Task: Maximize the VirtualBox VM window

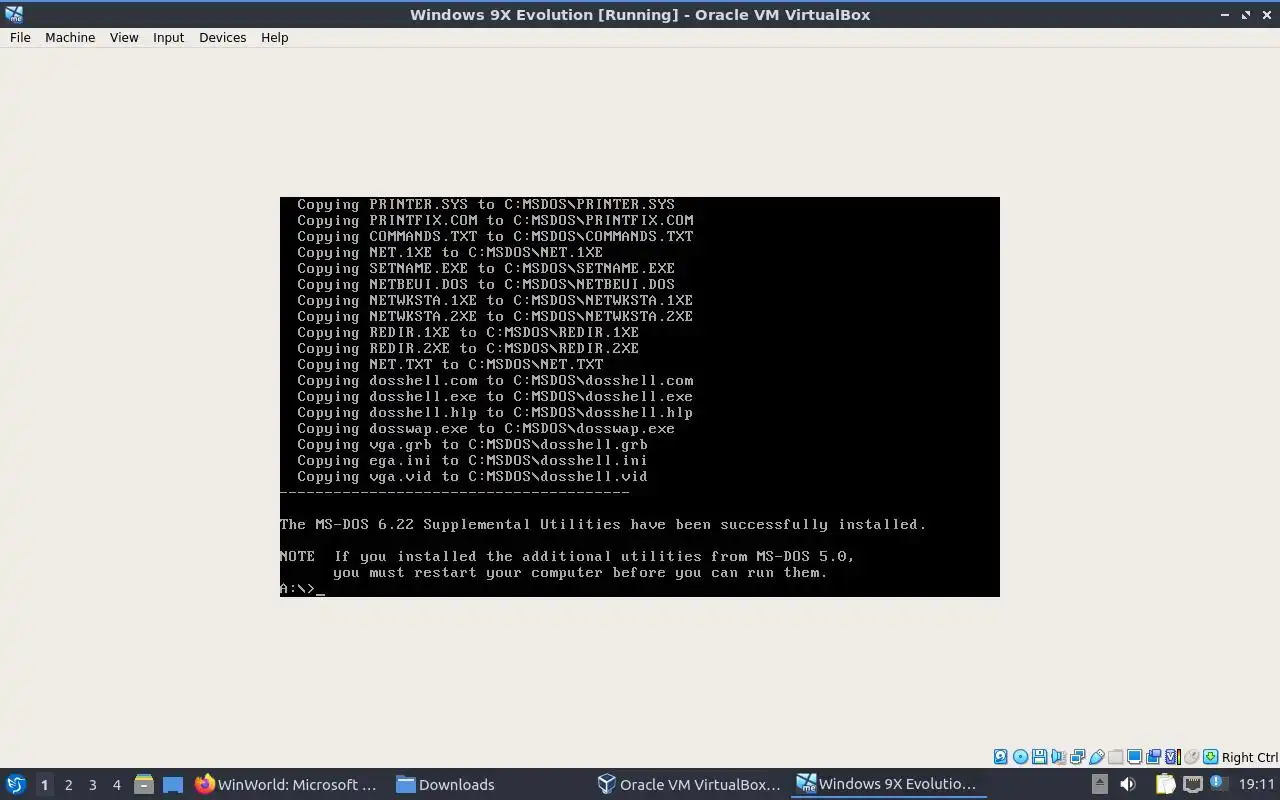Action: (1246, 15)
